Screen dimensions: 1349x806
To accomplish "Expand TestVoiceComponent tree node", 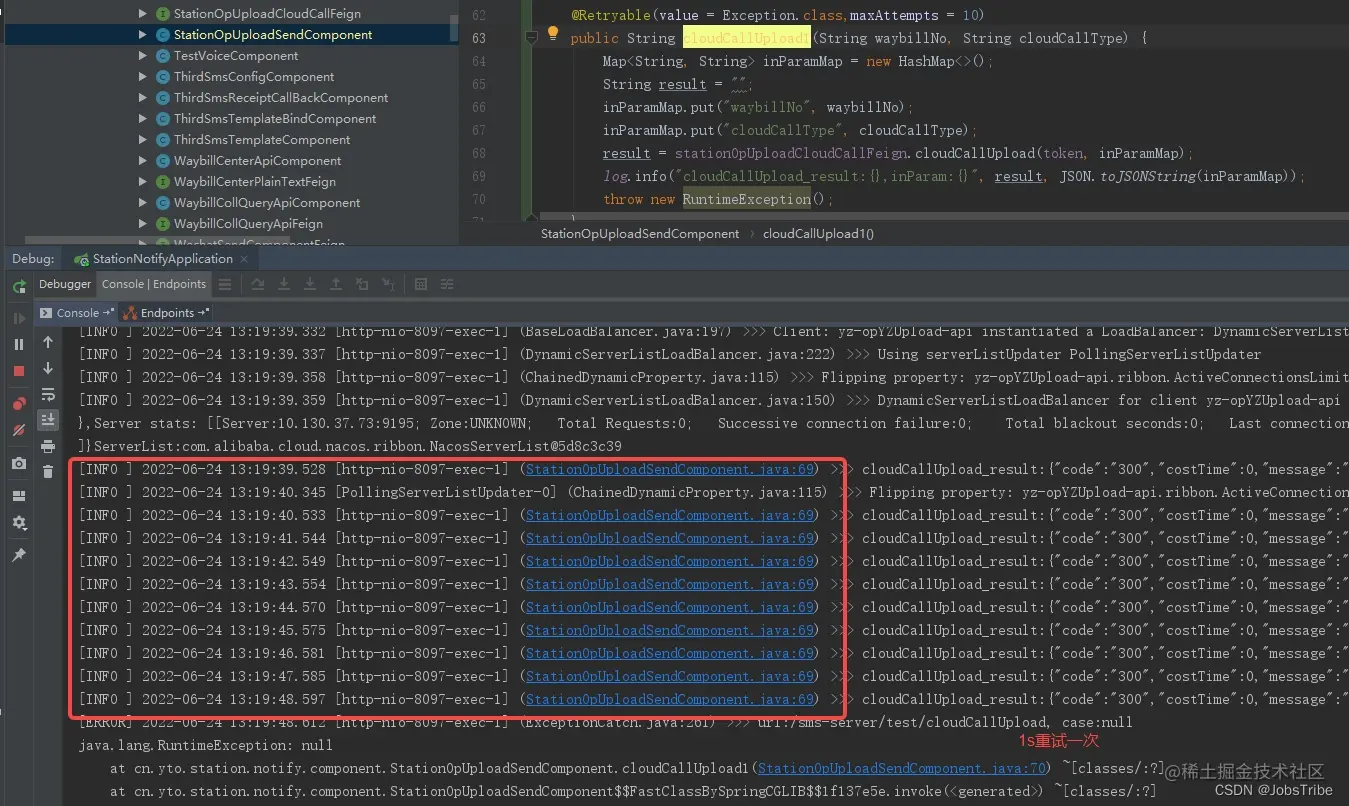I will click(143, 56).
